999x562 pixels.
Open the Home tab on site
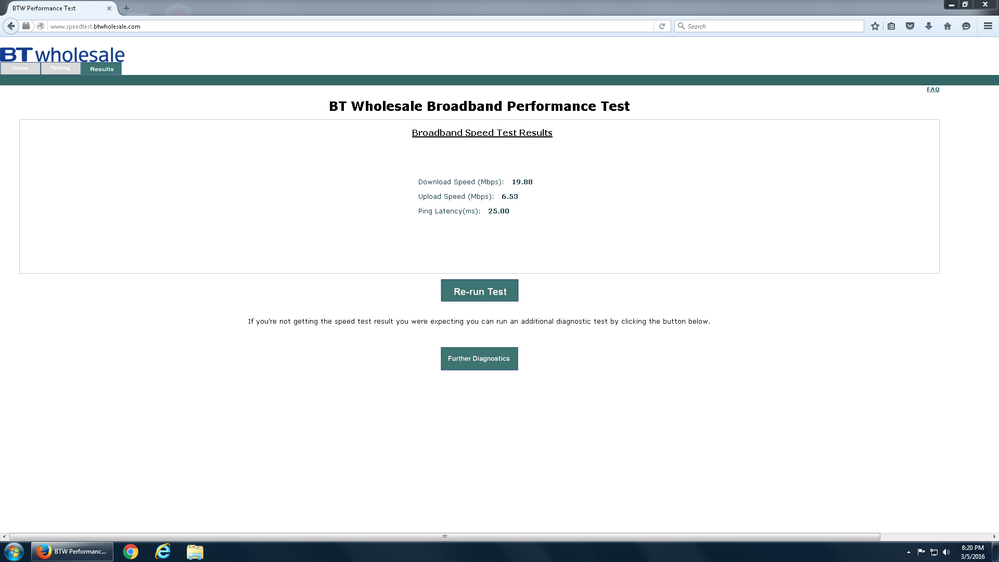[x=20, y=68]
